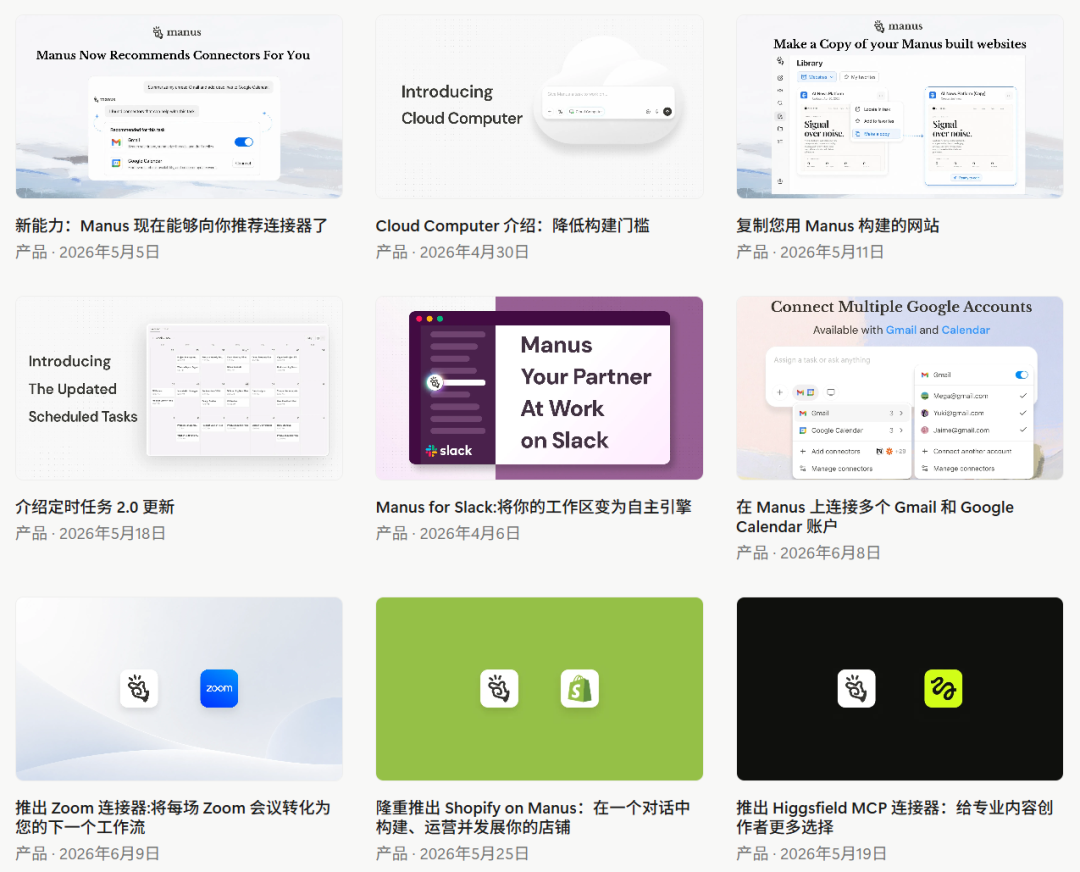Select Jaime@gmail.com account row
1080x872 pixels.
[x=974, y=430]
